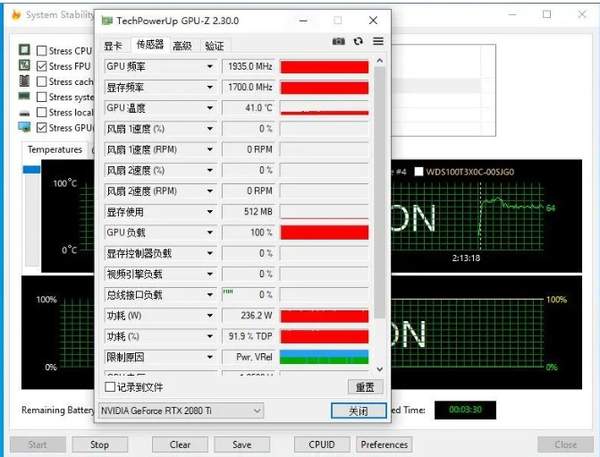Viewport: 600px width, 457px height.
Task: Click the 236.2 W power value
Action: (x=250, y=315)
